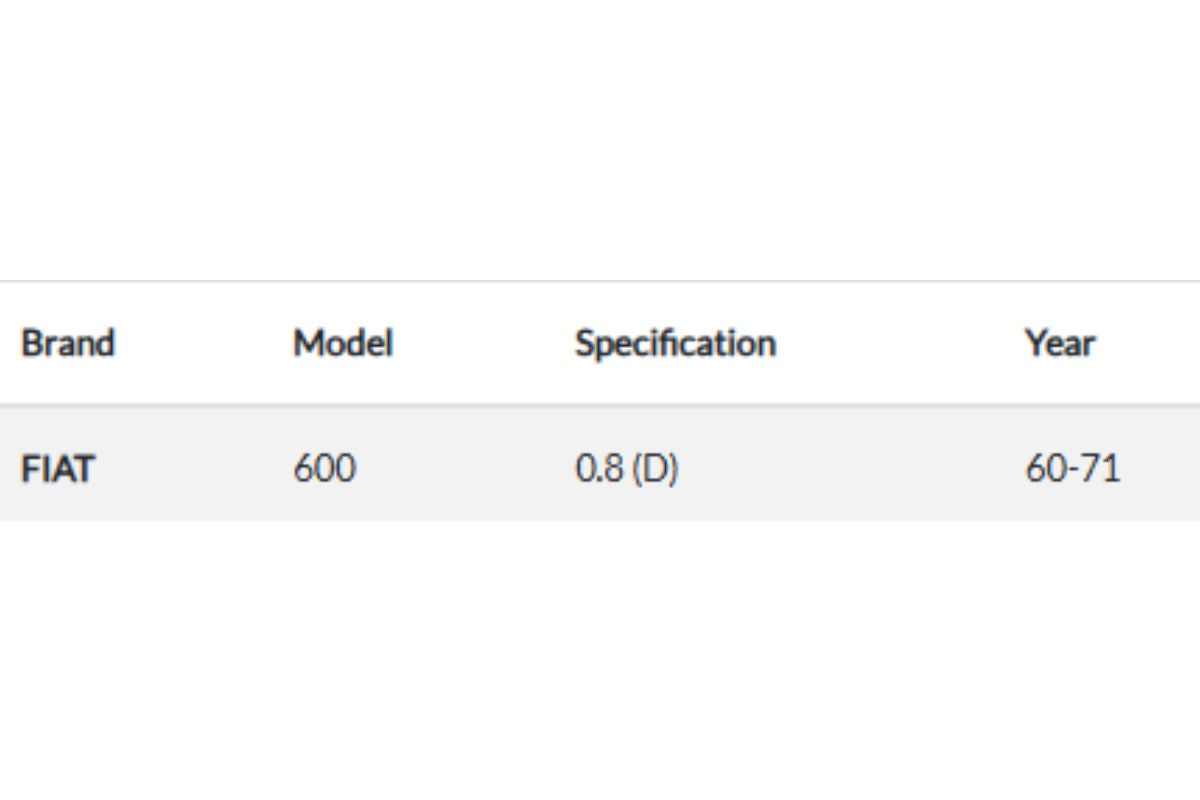Click the Year label above 60-71
This screenshot has height=800, width=1200.
[1059, 343]
